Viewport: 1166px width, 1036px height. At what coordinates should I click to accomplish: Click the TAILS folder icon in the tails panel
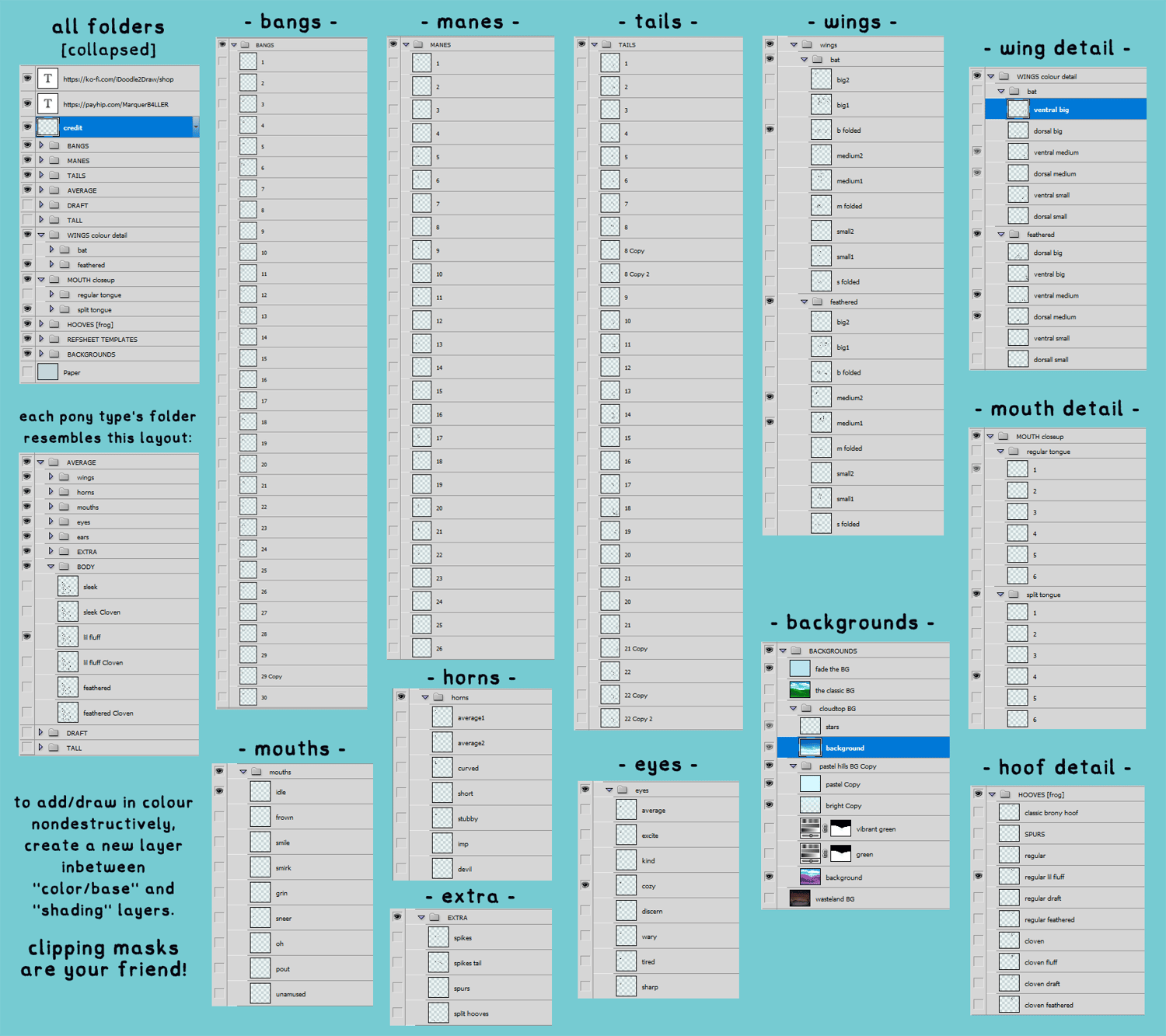[x=606, y=45]
